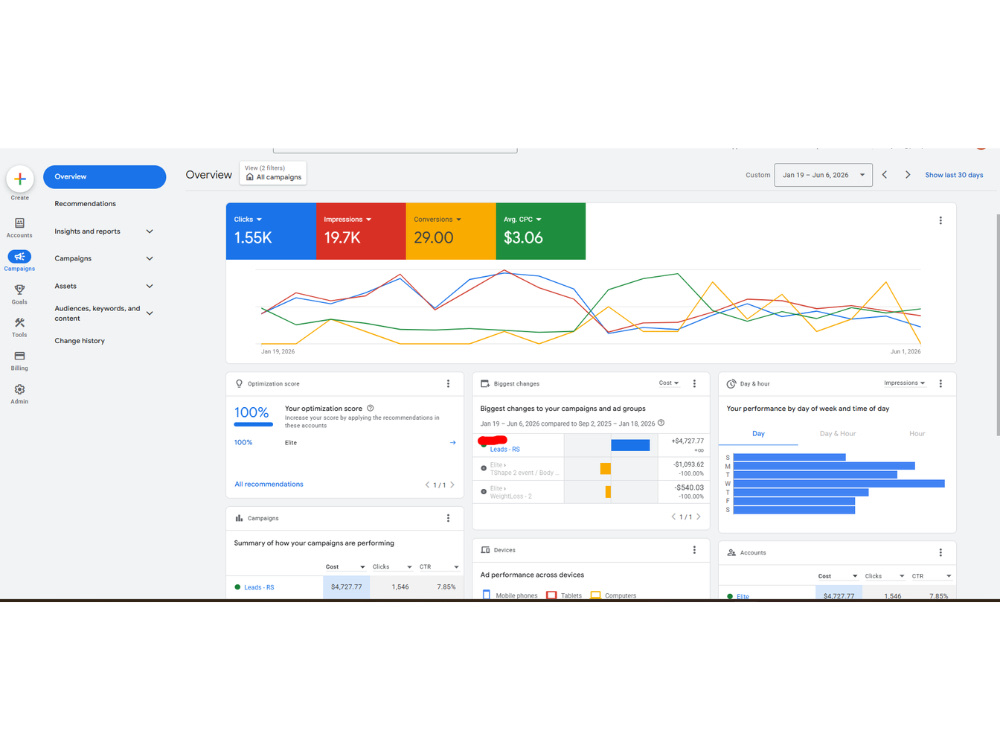
Task: Open Change history in the sidebar
Action: point(80,341)
